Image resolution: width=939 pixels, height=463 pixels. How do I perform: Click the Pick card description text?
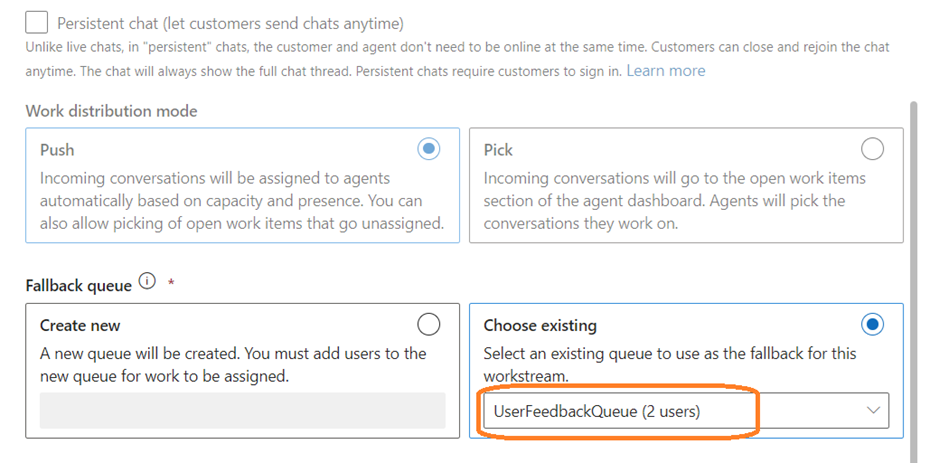[675, 201]
